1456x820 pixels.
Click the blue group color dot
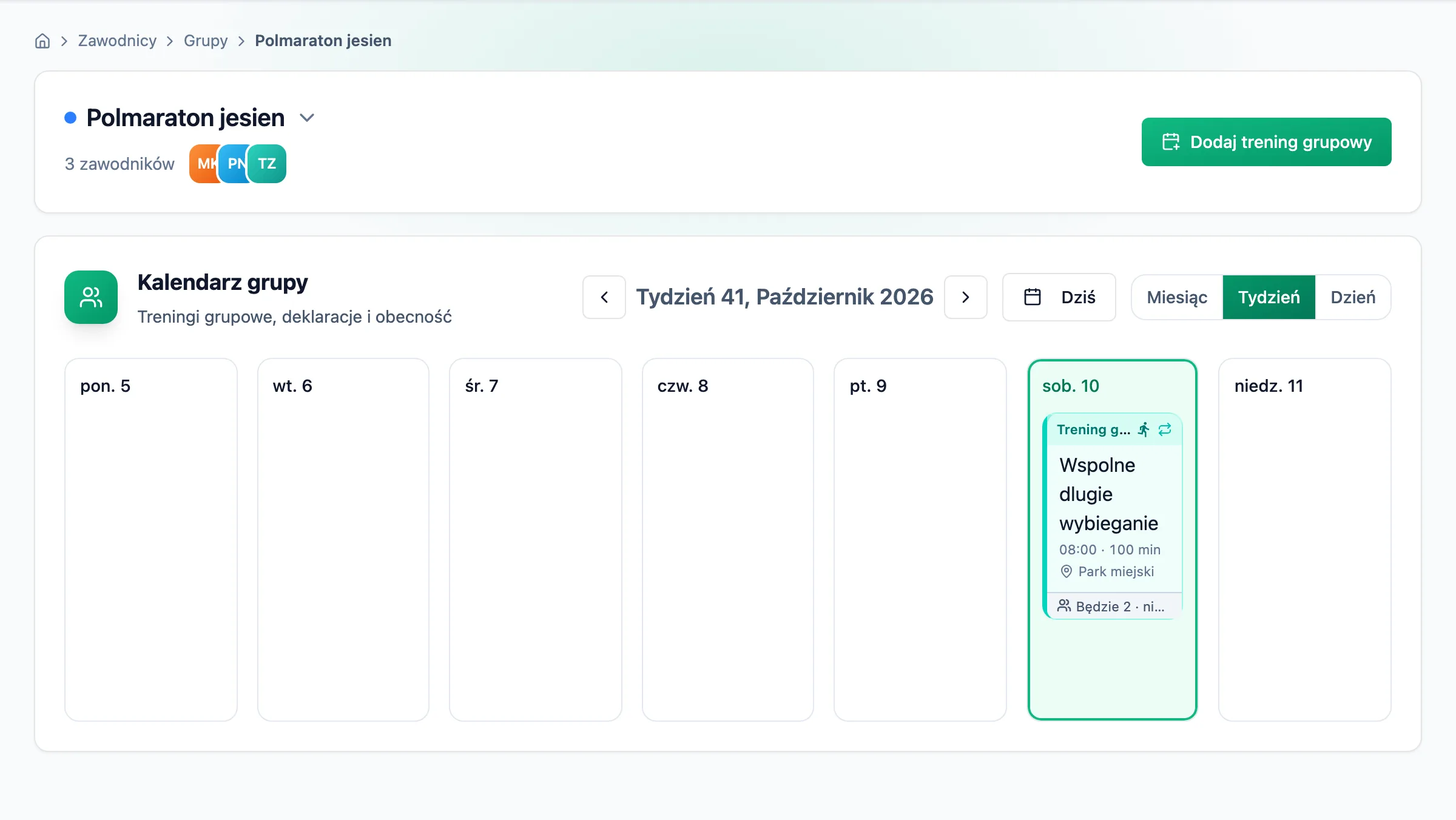(70, 118)
